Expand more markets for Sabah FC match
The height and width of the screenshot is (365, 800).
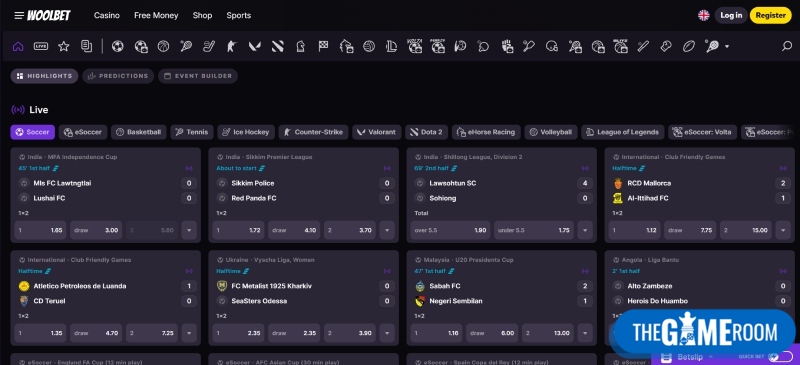(585, 333)
